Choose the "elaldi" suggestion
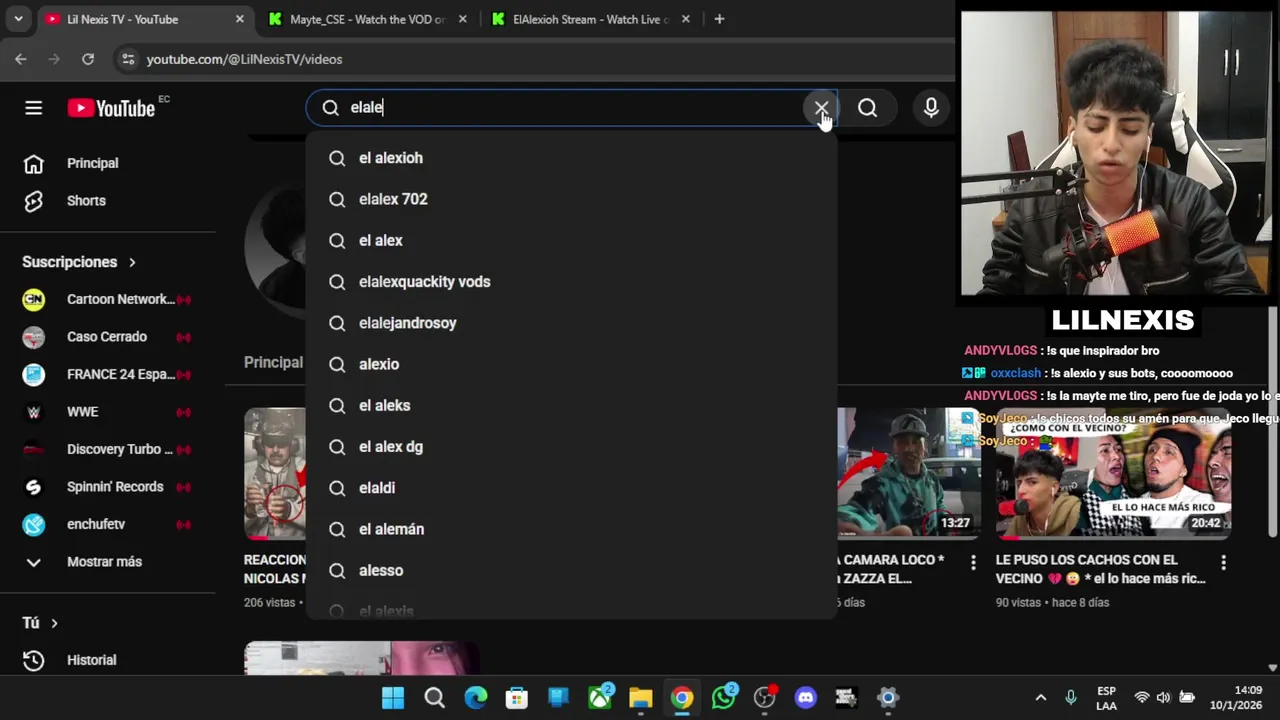Image resolution: width=1280 pixels, height=720 pixels. click(x=571, y=488)
